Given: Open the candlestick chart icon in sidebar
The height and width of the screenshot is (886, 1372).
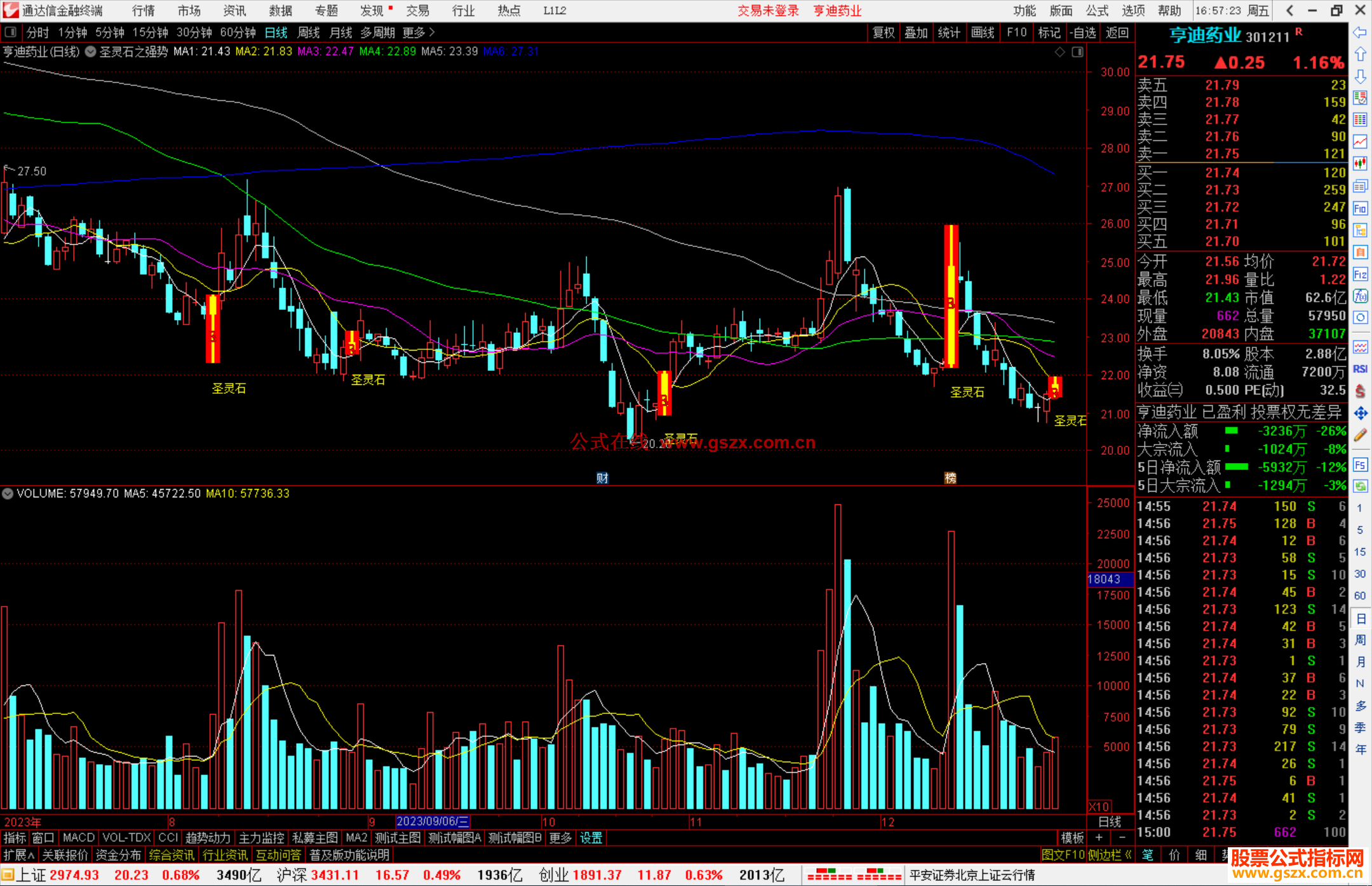Looking at the screenshot, I should tap(1360, 163).
